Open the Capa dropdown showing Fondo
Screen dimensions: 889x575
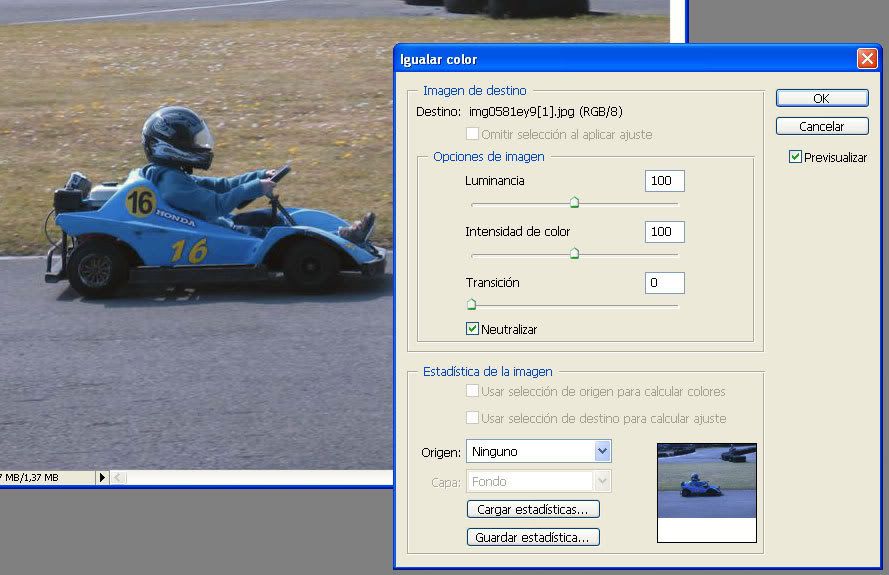tap(539, 481)
